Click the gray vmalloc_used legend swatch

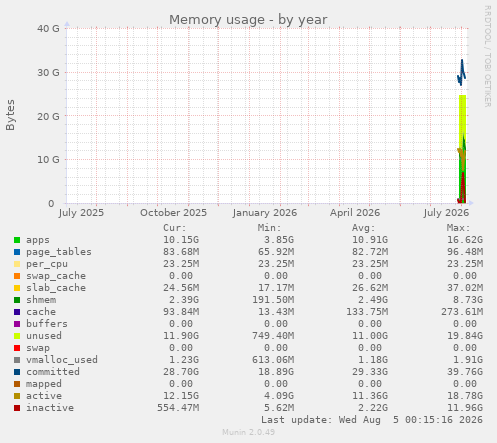(x=17, y=360)
